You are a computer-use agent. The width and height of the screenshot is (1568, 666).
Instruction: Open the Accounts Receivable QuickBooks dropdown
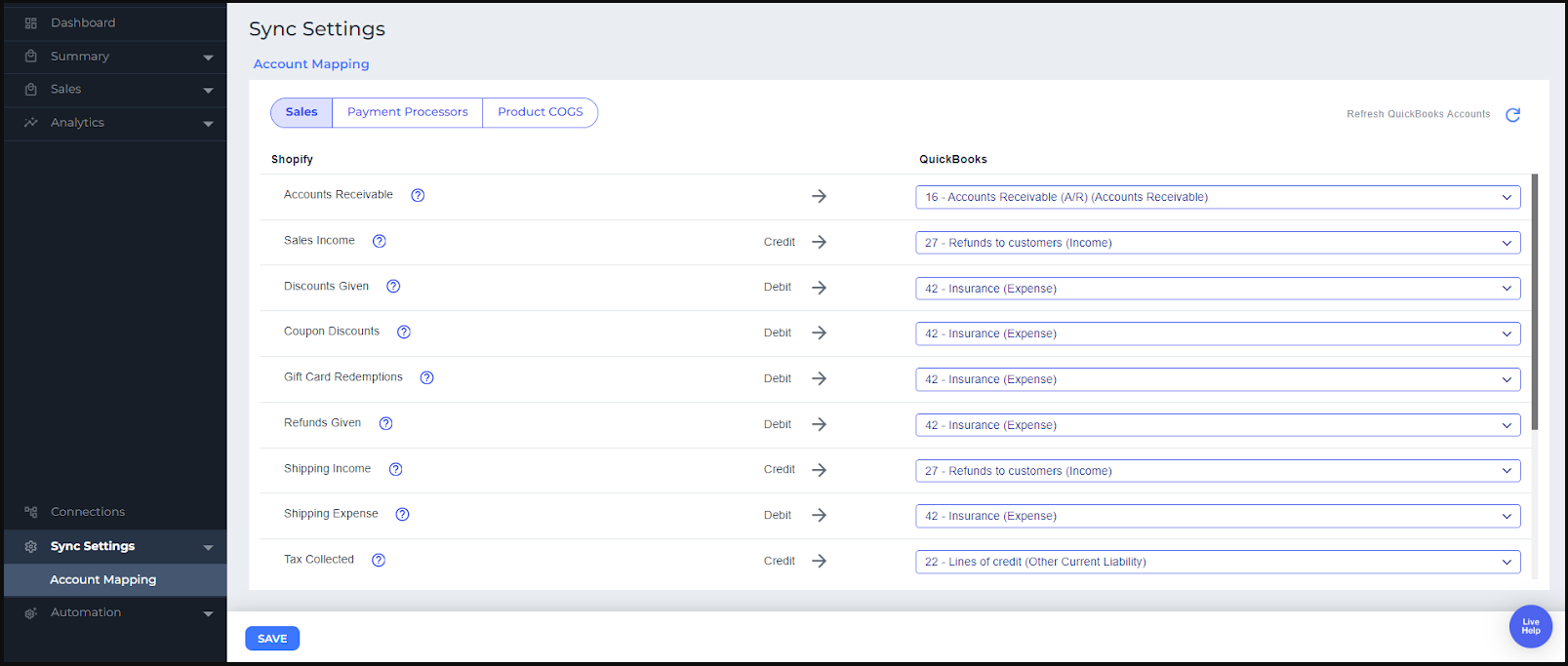pyautogui.click(x=1217, y=197)
